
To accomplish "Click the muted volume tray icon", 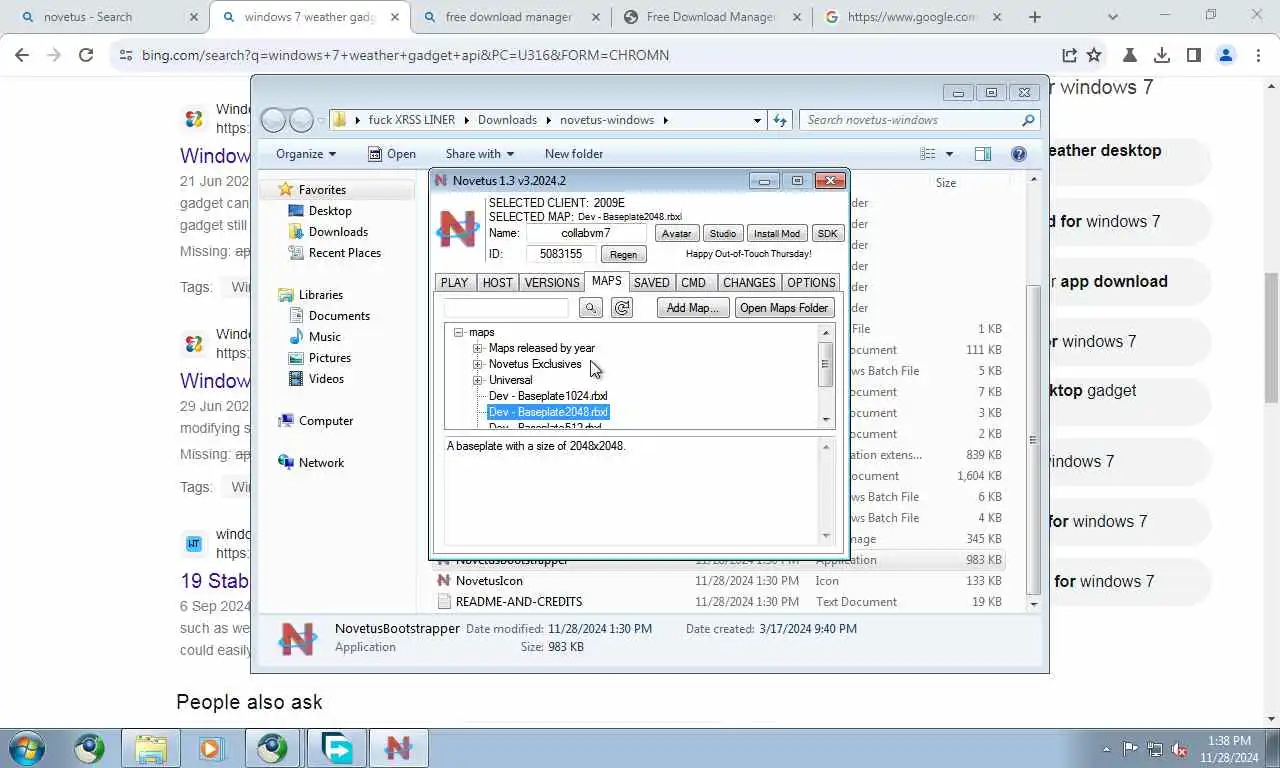I will [x=1179, y=749].
